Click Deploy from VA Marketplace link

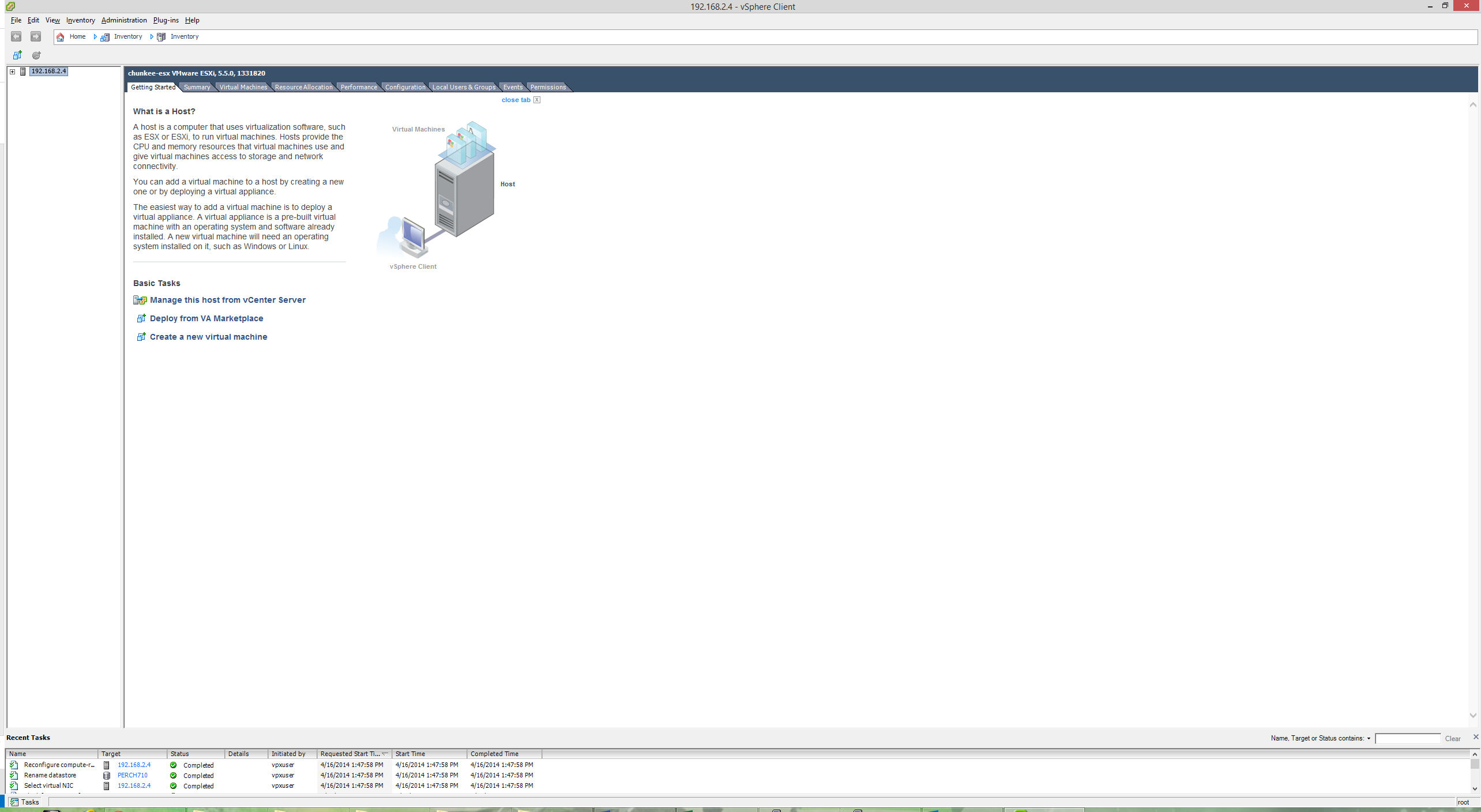pyautogui.click(x=206, y=318)
